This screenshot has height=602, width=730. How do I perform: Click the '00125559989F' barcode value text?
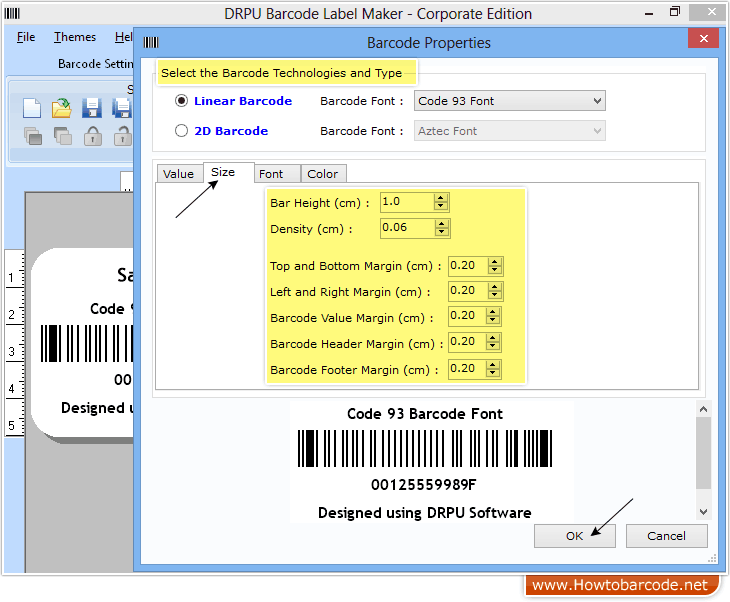click(424, 485)
